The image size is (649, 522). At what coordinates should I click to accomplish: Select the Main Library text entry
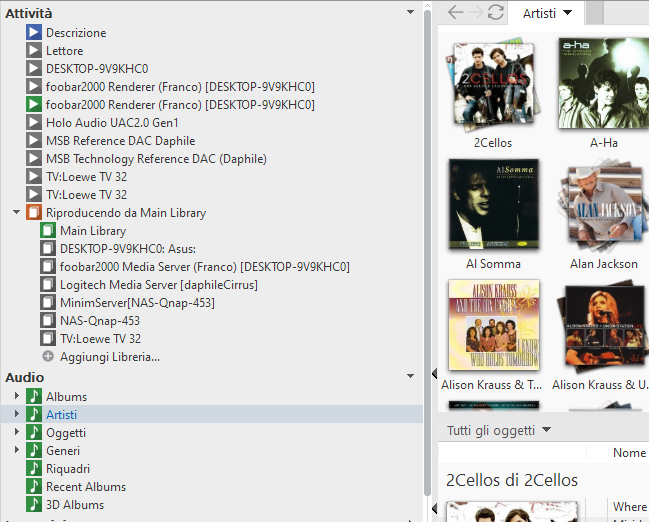(x=93, y=231)
